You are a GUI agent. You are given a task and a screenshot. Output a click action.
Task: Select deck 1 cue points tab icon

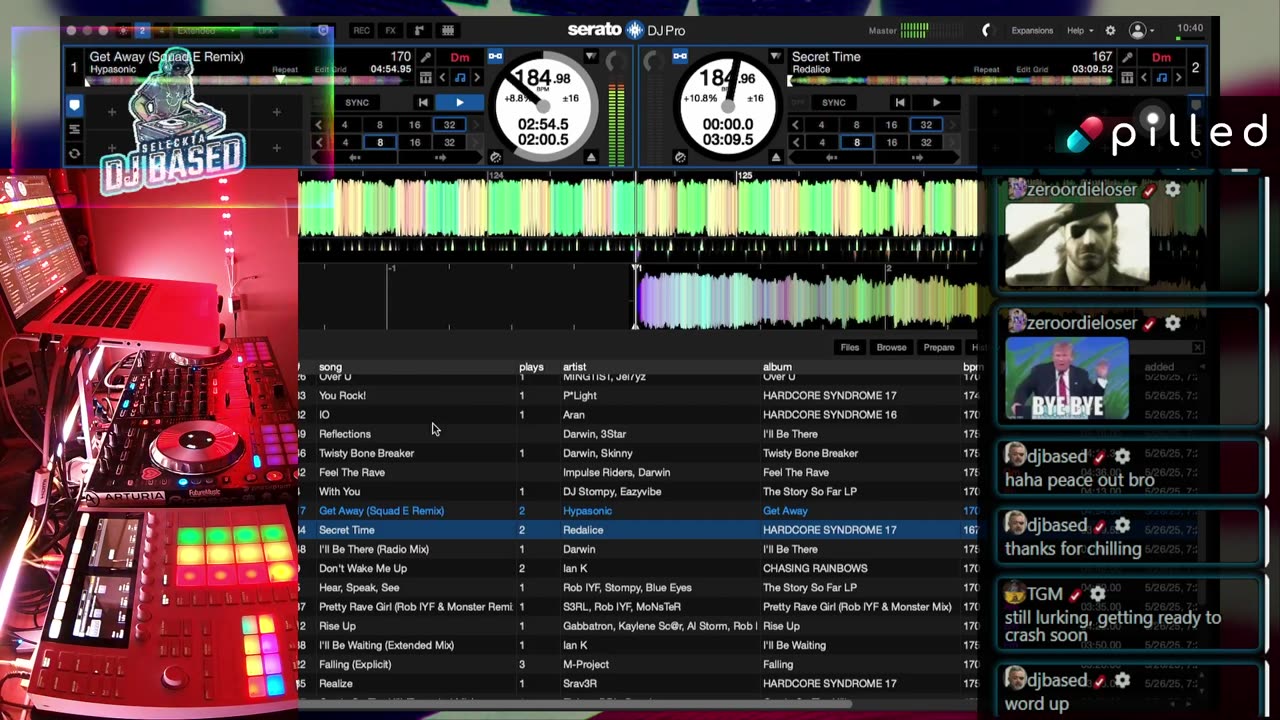coord(74,104)
